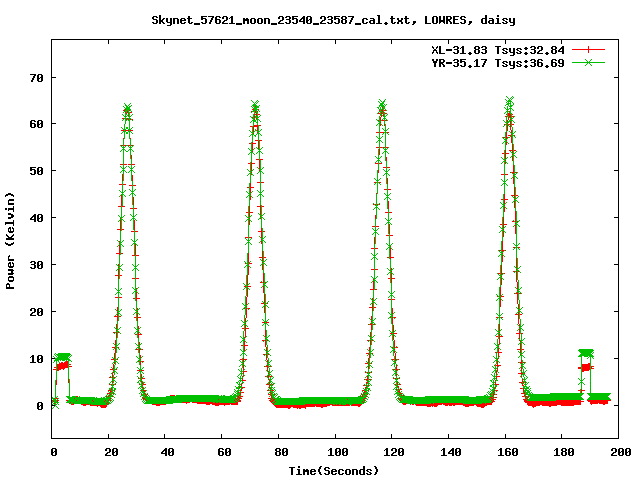Click the Time(Seconds) axis label
Image resolution: width=640 pixels, height=480 pixels.
tap(334, 471)
